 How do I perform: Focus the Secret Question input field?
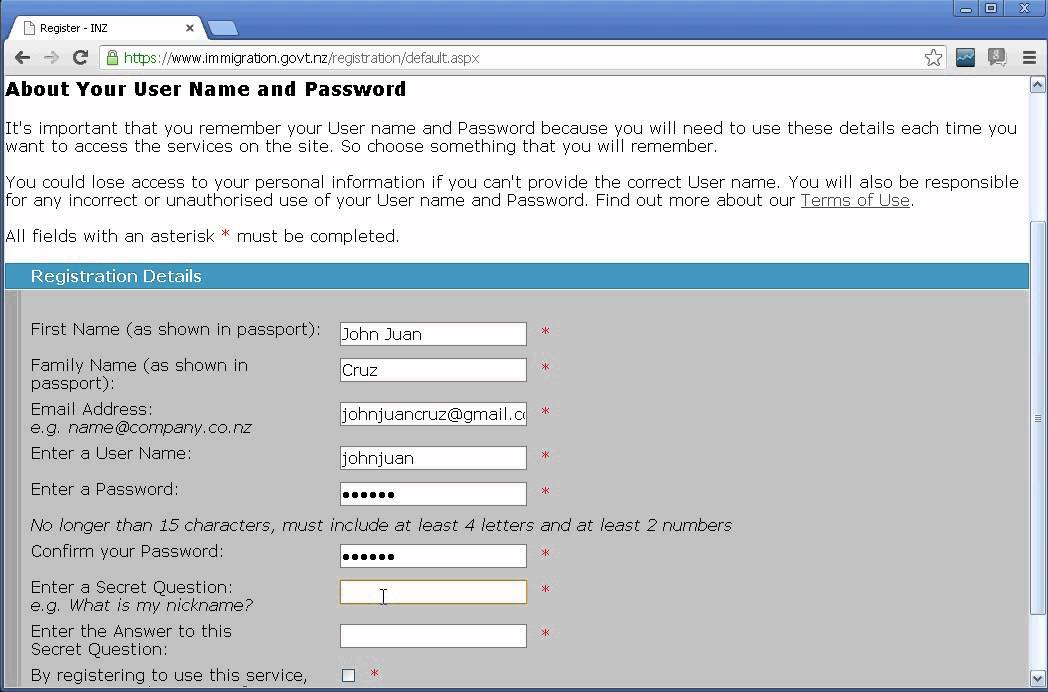point(433,592)
